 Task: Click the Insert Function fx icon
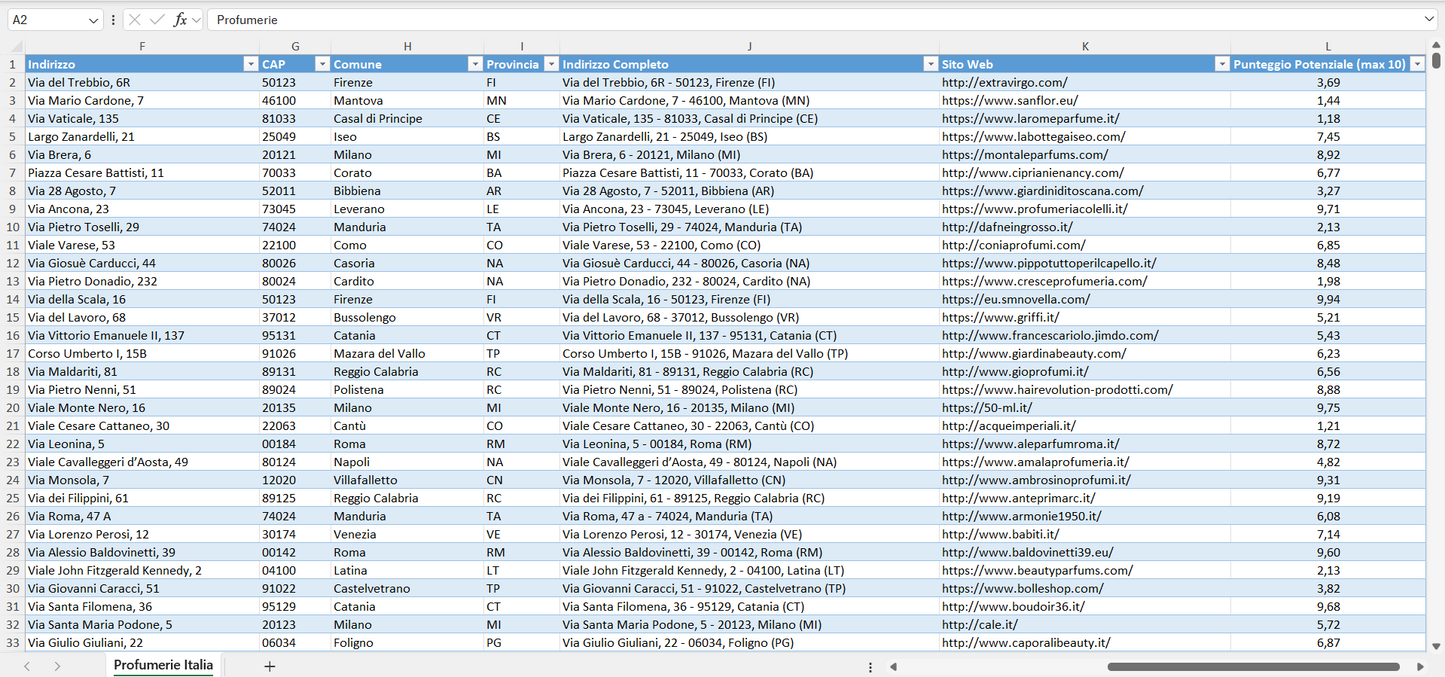tap(180, 20)
